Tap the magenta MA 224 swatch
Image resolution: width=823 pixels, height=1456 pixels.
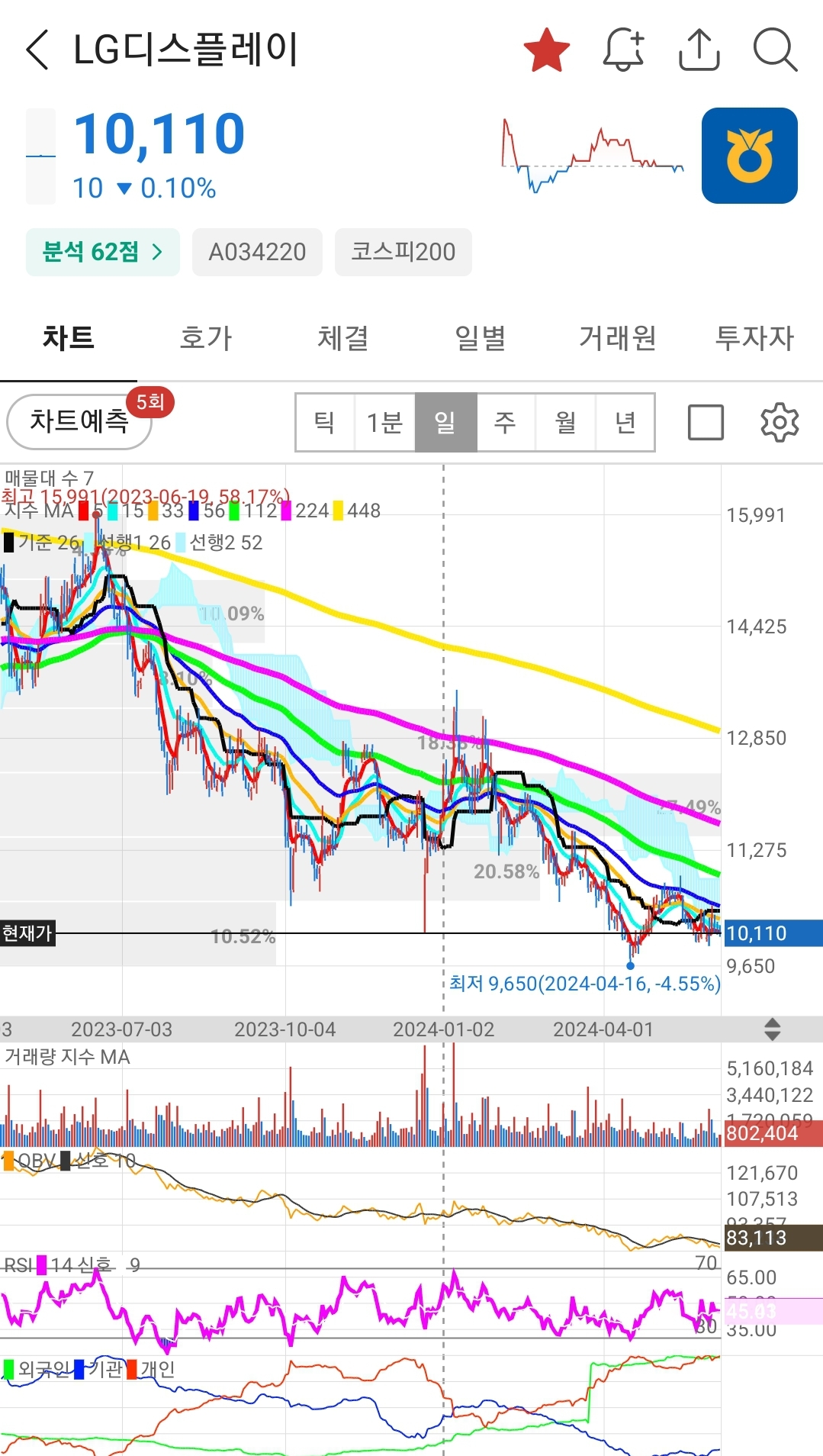(286, 511)
